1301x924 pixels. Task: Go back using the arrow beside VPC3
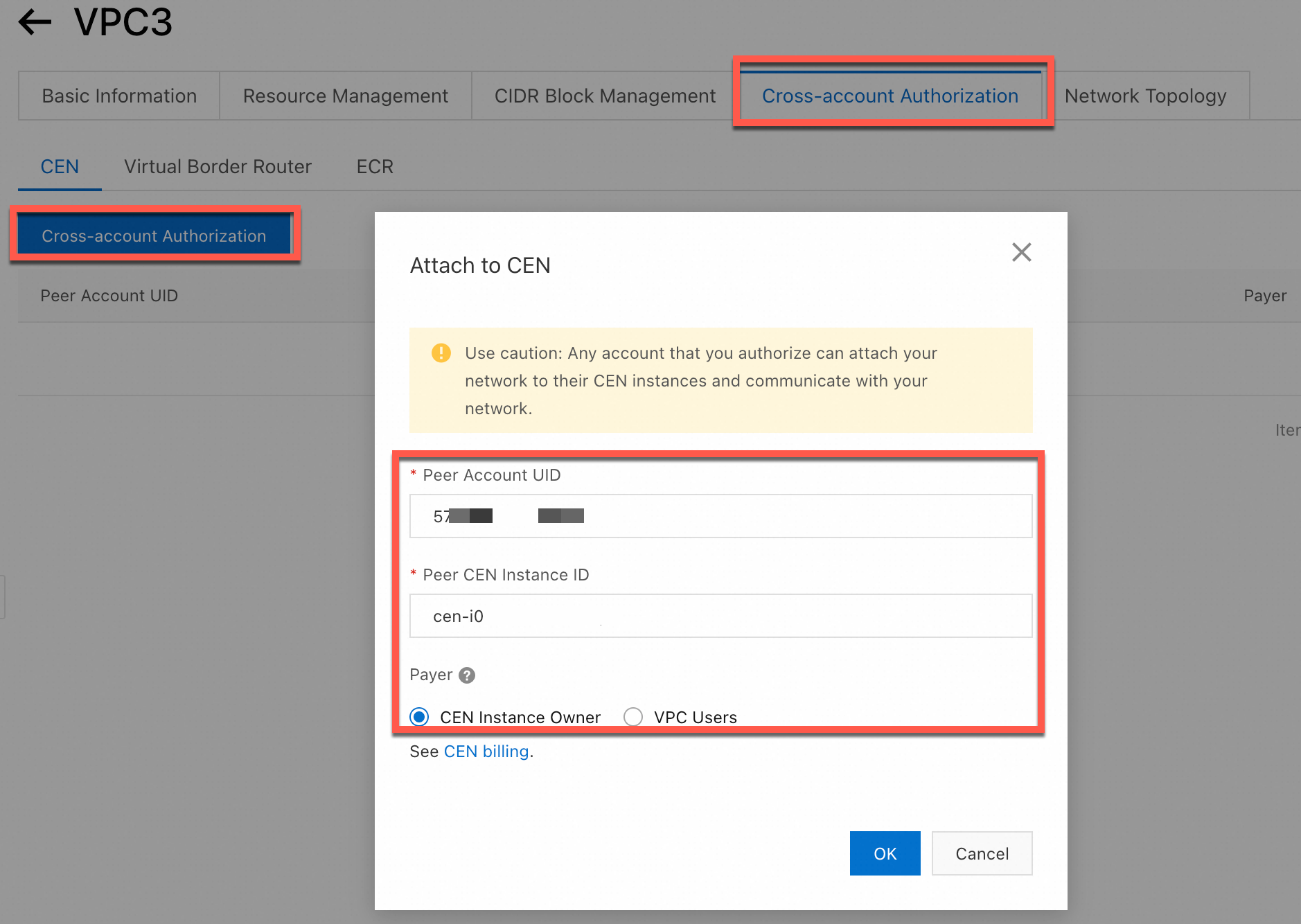coord(35,22)
